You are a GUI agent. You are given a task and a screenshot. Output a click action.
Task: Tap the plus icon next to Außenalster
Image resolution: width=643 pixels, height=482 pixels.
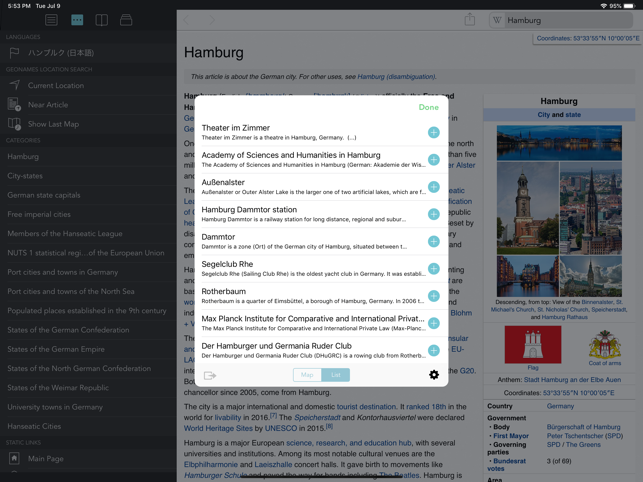(433, 187)
